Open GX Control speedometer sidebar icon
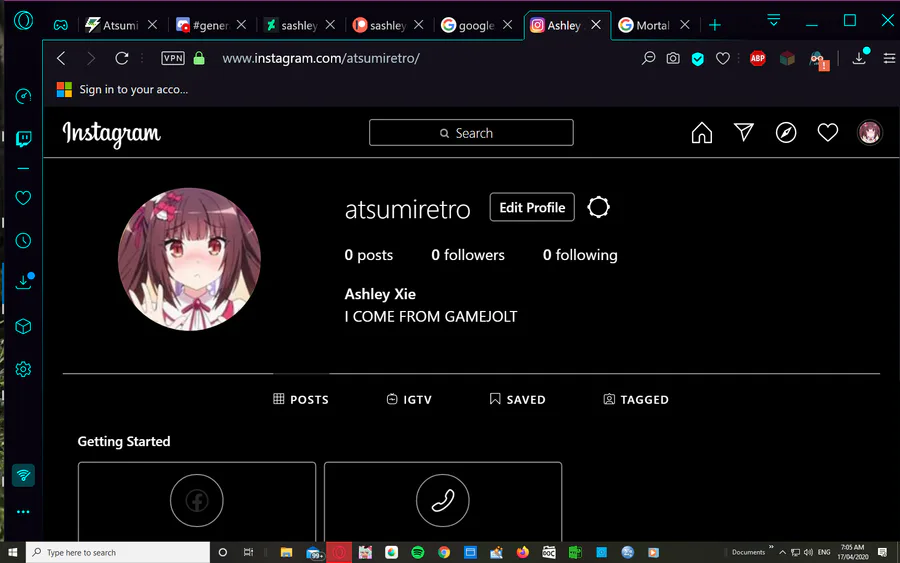This screenshot has height=563, width=900. 23,96
